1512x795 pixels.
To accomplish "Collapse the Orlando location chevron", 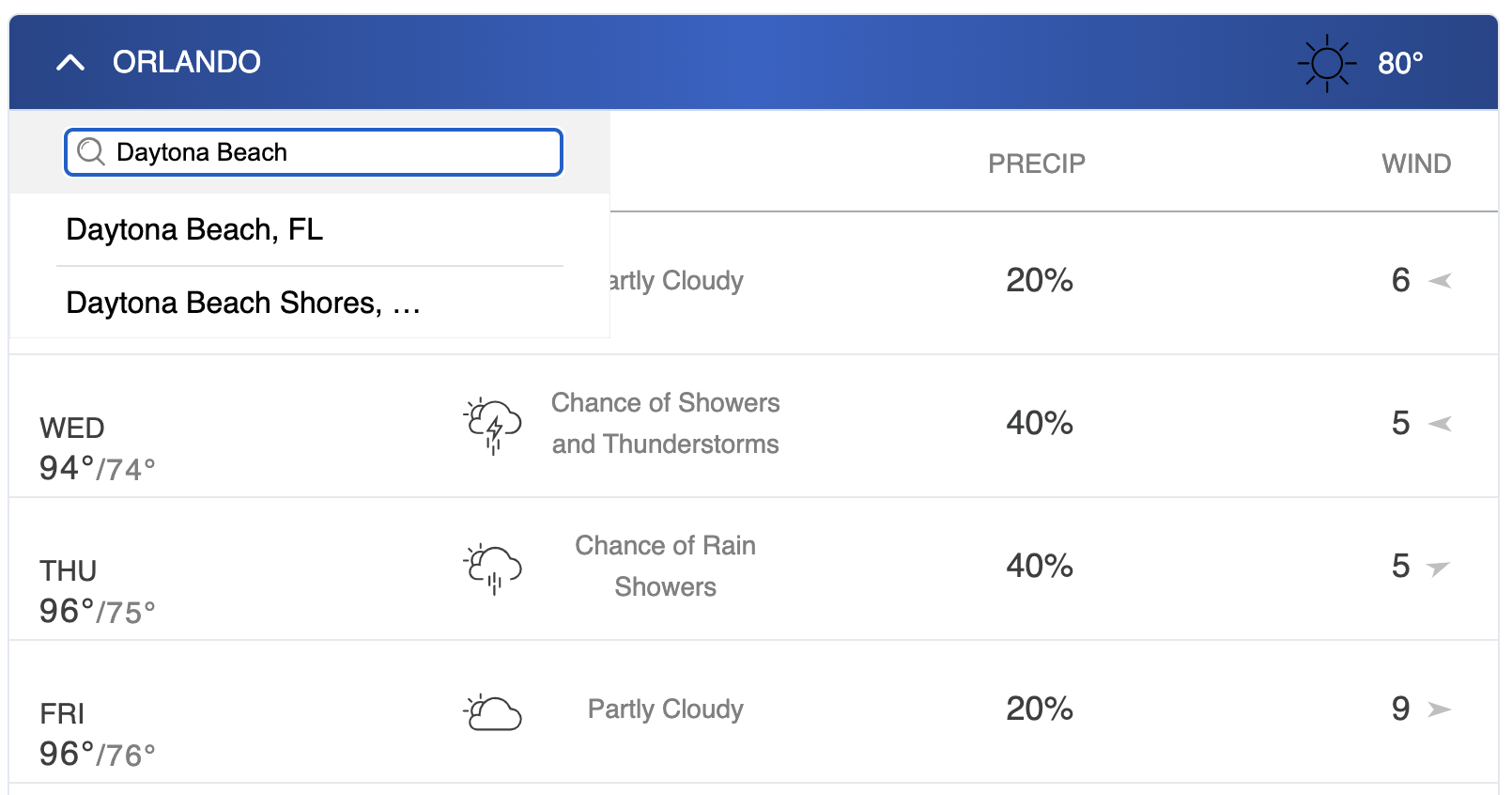I will [x=70, y=63].
